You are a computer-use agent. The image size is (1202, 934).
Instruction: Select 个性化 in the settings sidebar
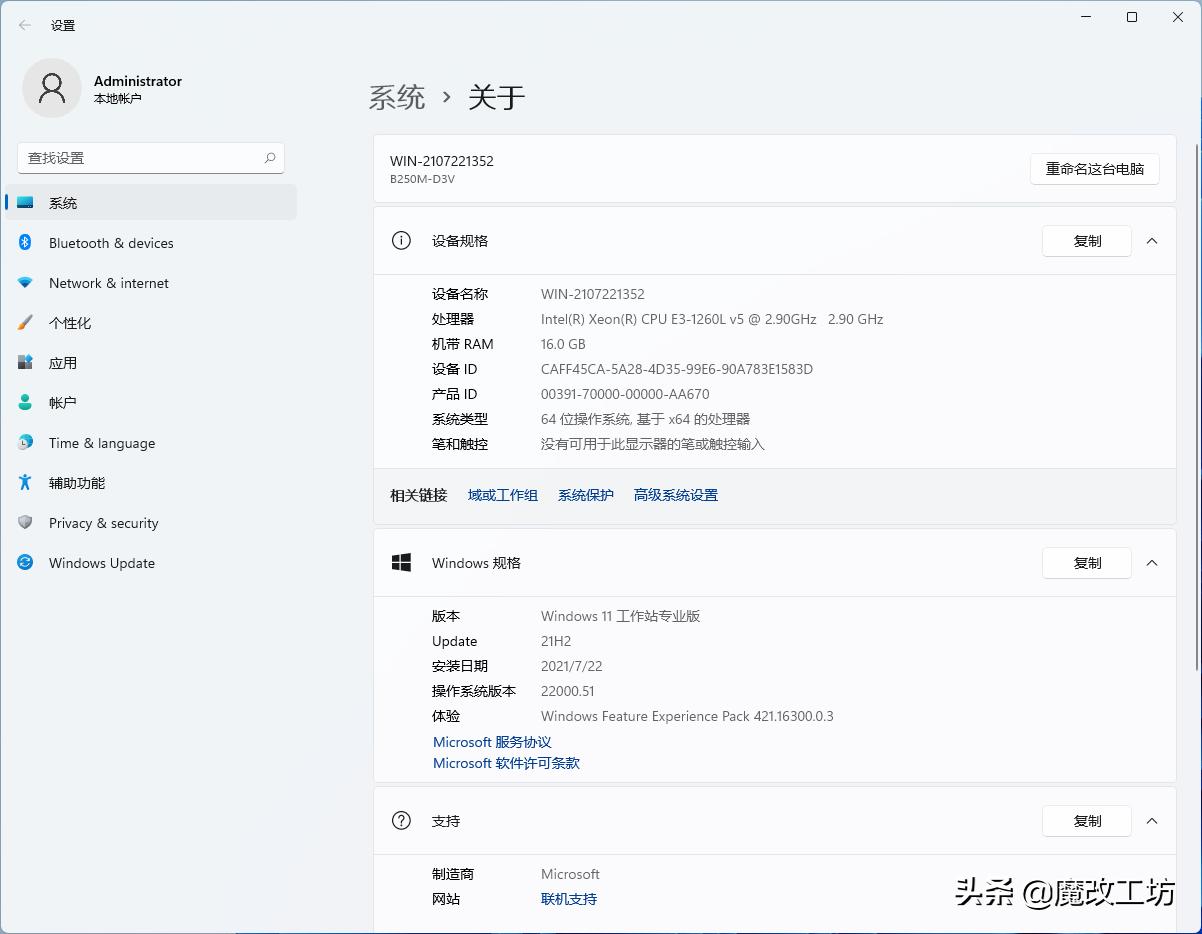point(70,323)
